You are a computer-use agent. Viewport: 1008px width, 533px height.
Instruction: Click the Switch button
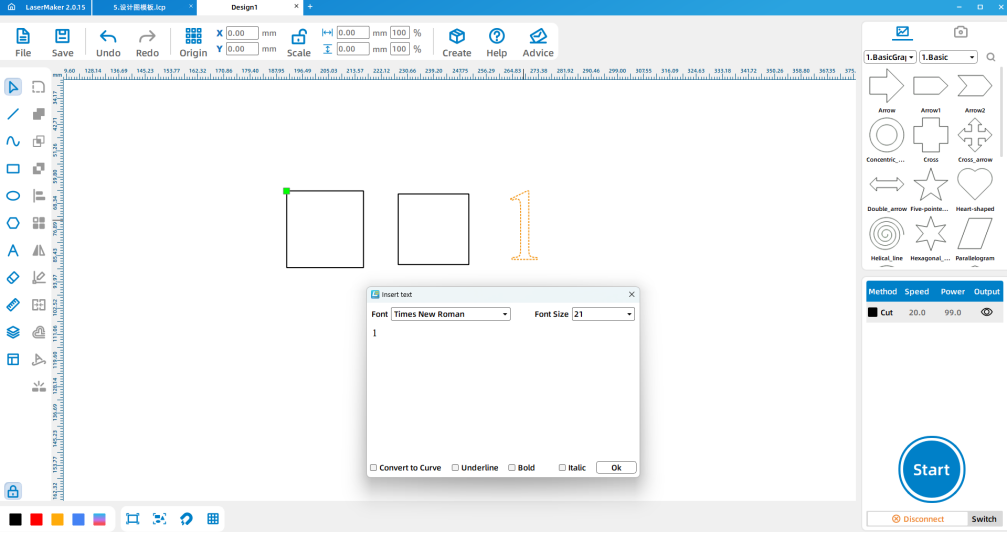click(984, 519)
